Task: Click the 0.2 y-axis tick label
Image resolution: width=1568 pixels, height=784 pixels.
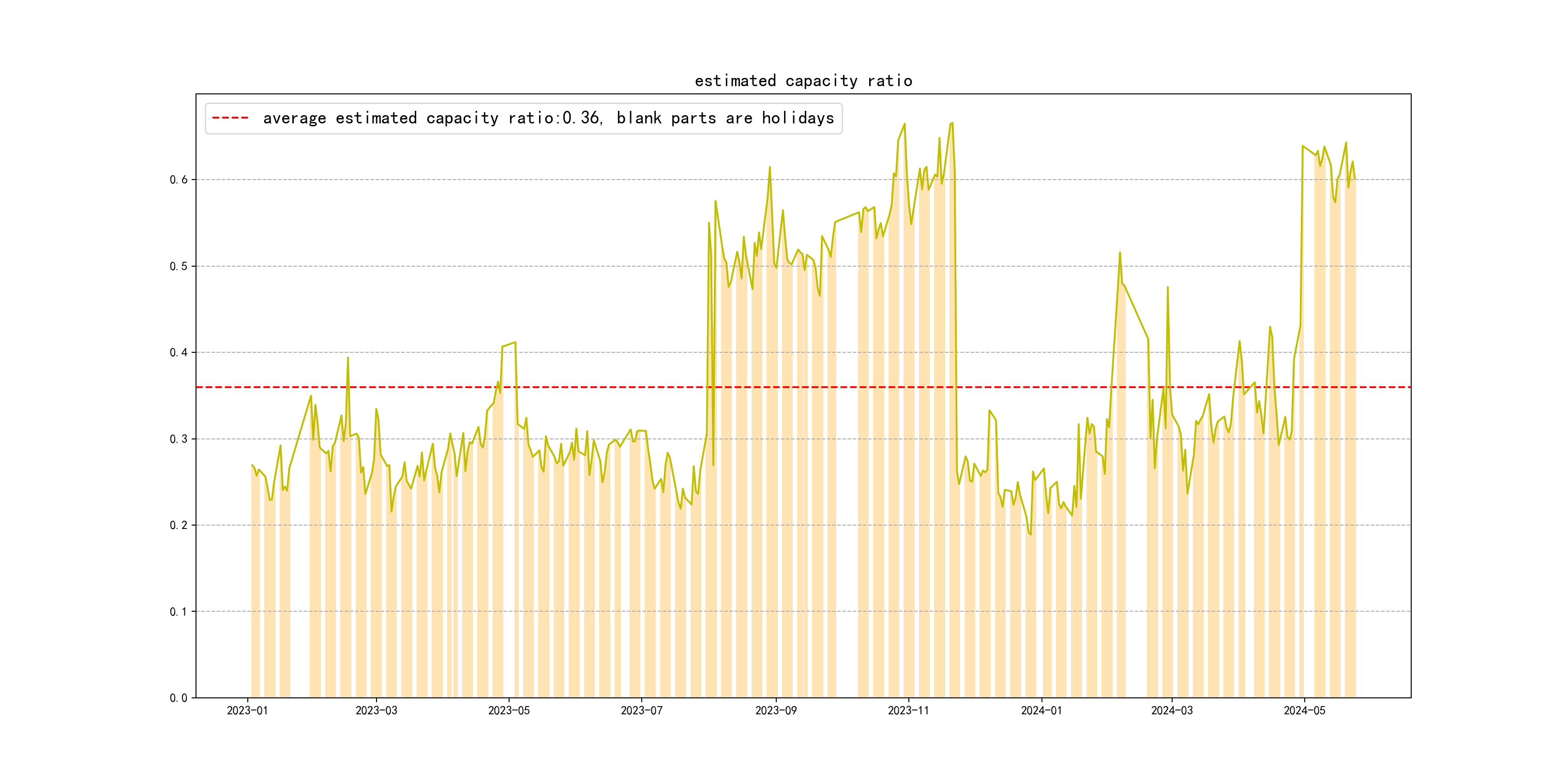Action: (x=179, y=525)
